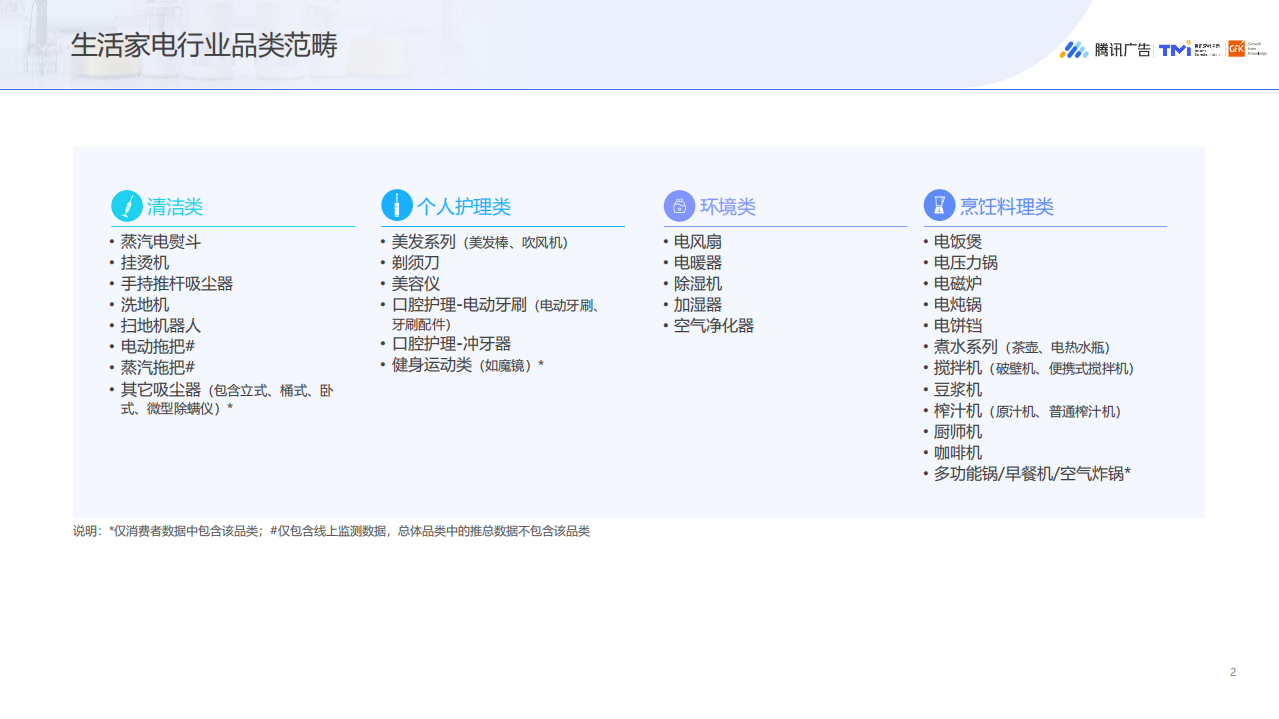
Task: Click the 环境类 humidifier icon
Action: tap(680, 204)
